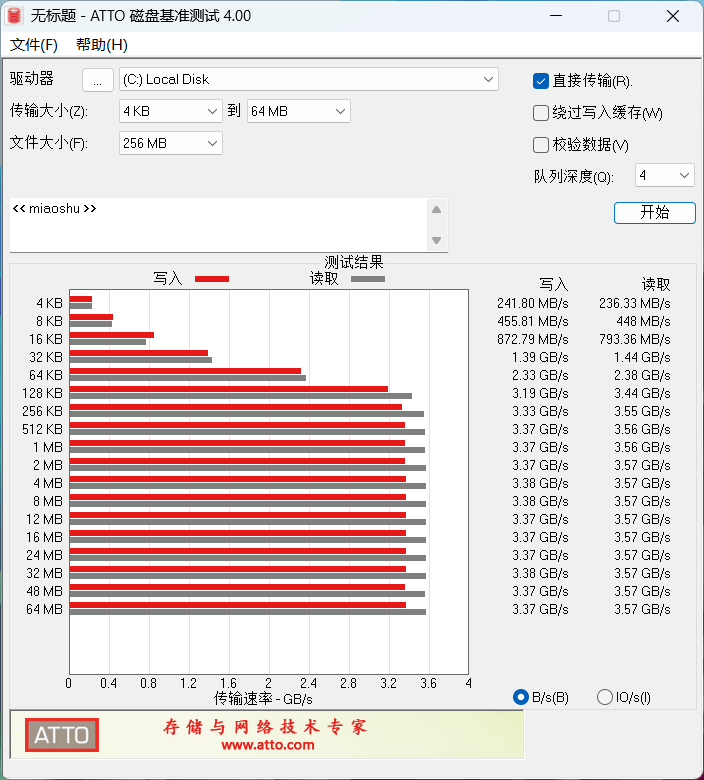704x780 pixels.
Task: Click the red 写入 legend swatch
Action: [212, 279]
